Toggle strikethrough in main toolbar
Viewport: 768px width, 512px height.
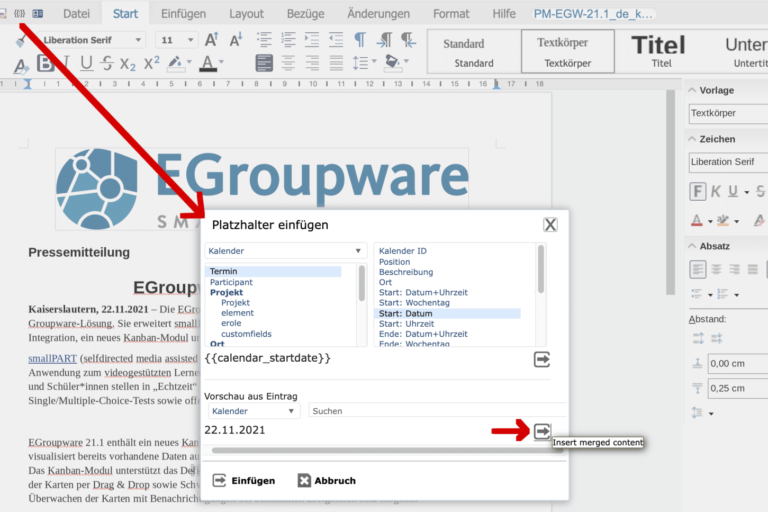pos(106,63)
